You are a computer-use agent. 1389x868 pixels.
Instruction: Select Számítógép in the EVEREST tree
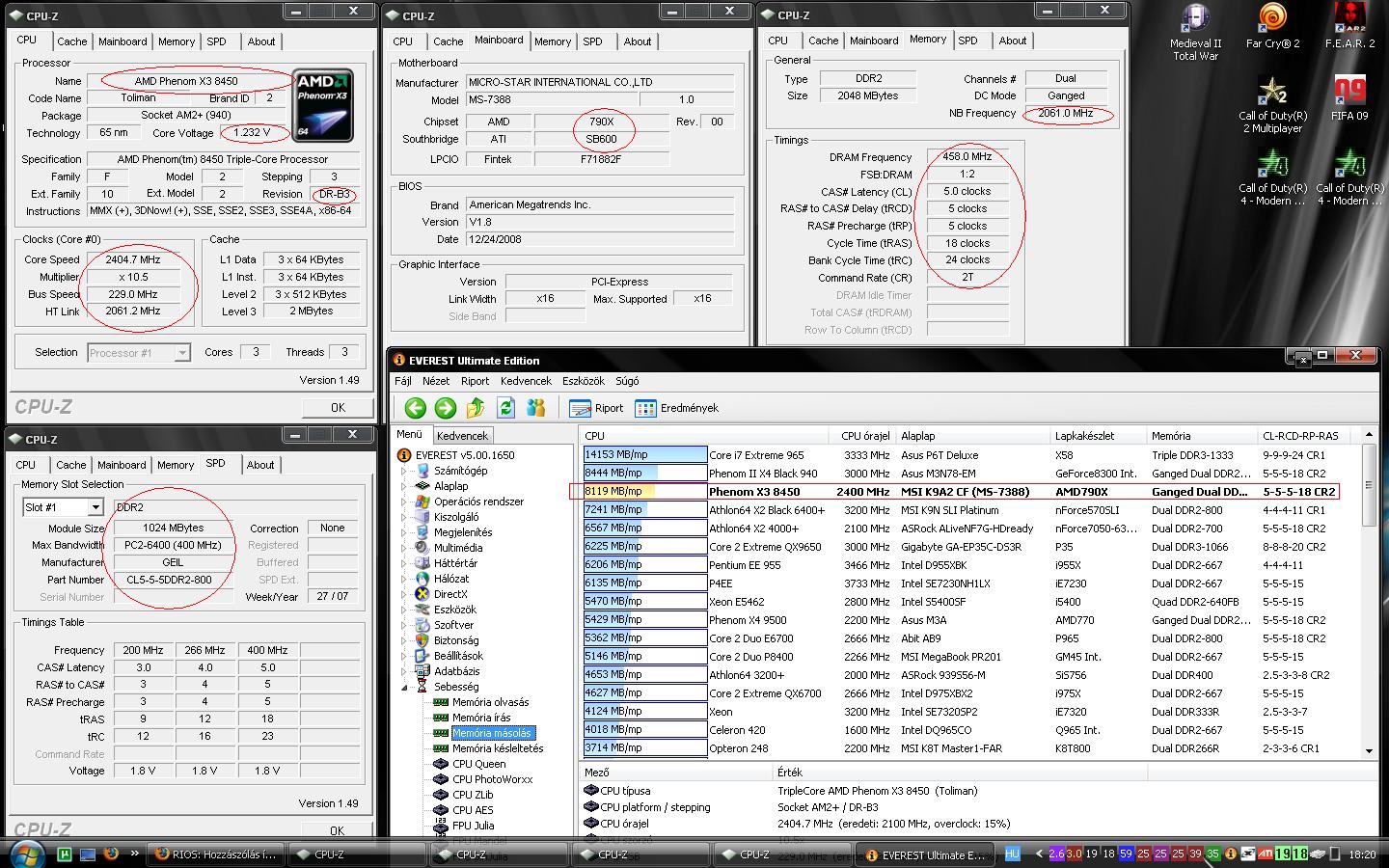point(460,471)
